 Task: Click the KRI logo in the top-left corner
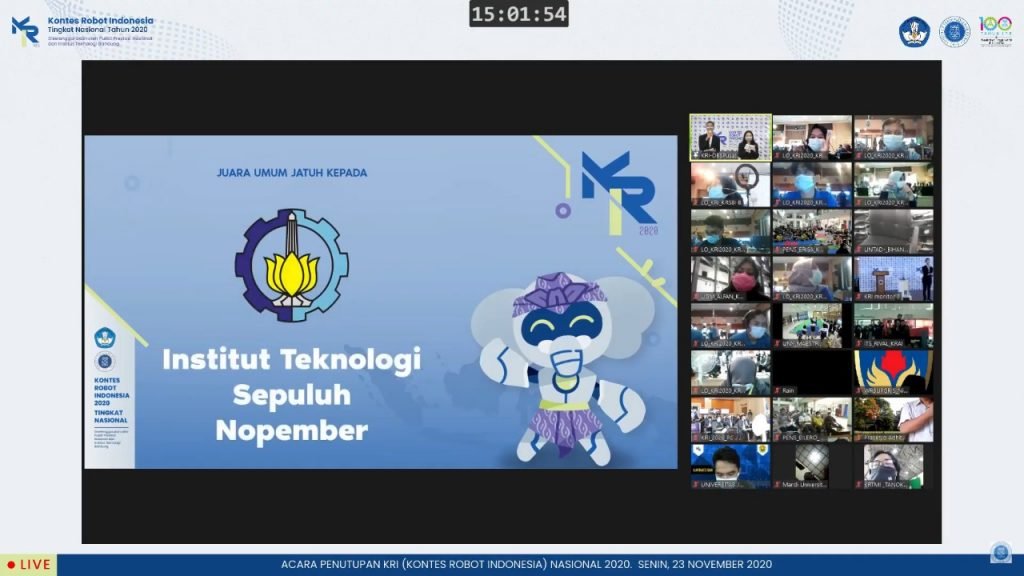point(25,30)
